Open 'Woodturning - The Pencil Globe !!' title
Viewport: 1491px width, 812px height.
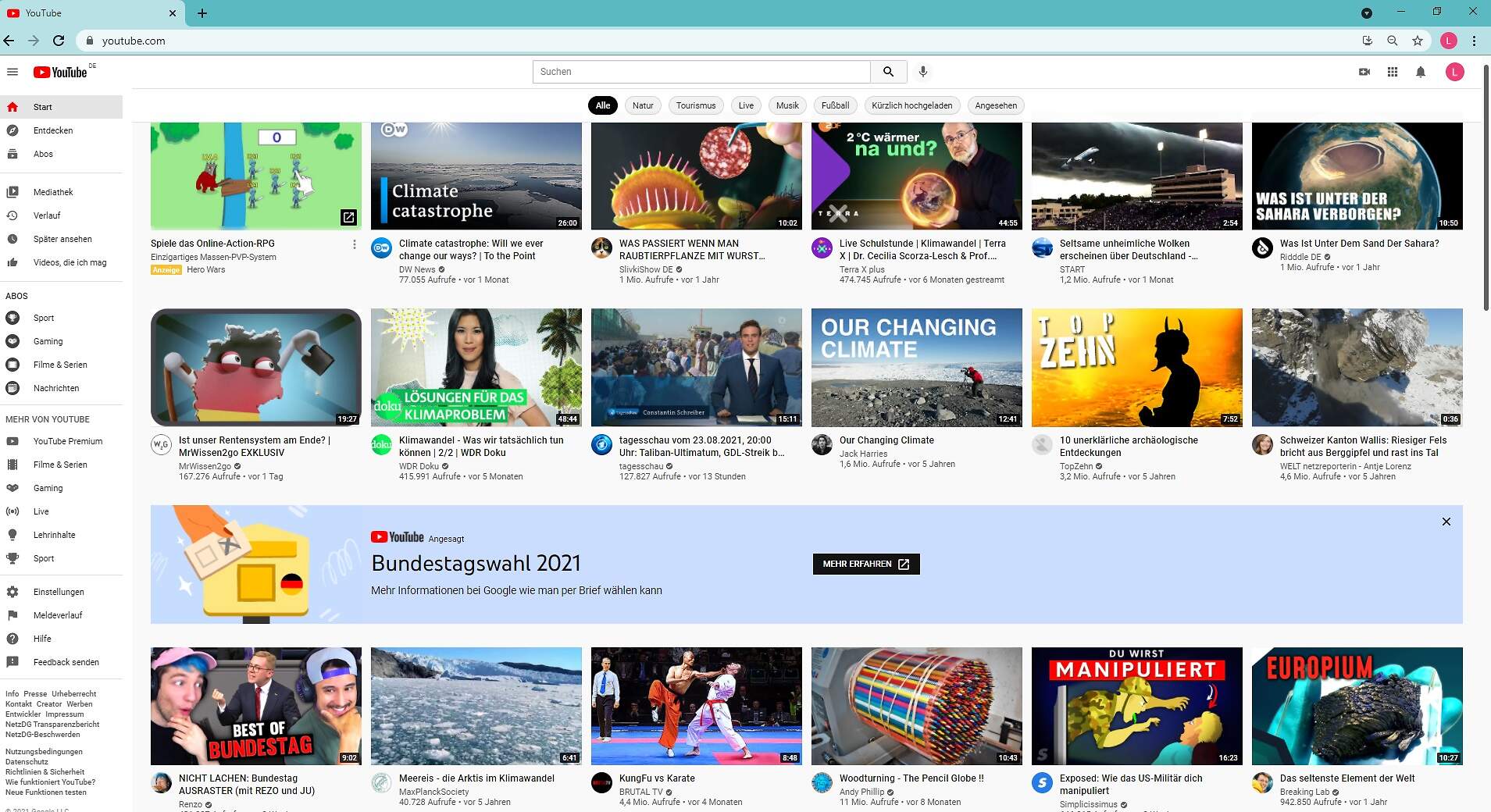(x=911, y=778)
